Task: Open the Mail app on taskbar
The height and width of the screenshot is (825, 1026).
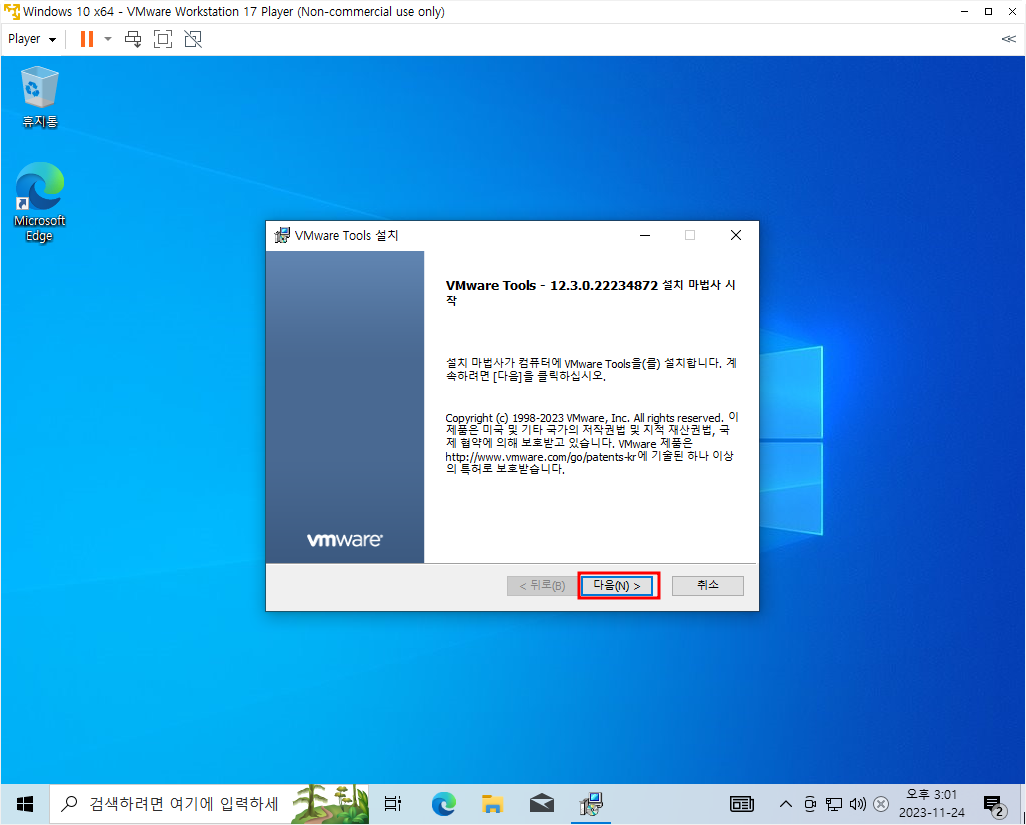Action: coord(542,804)
